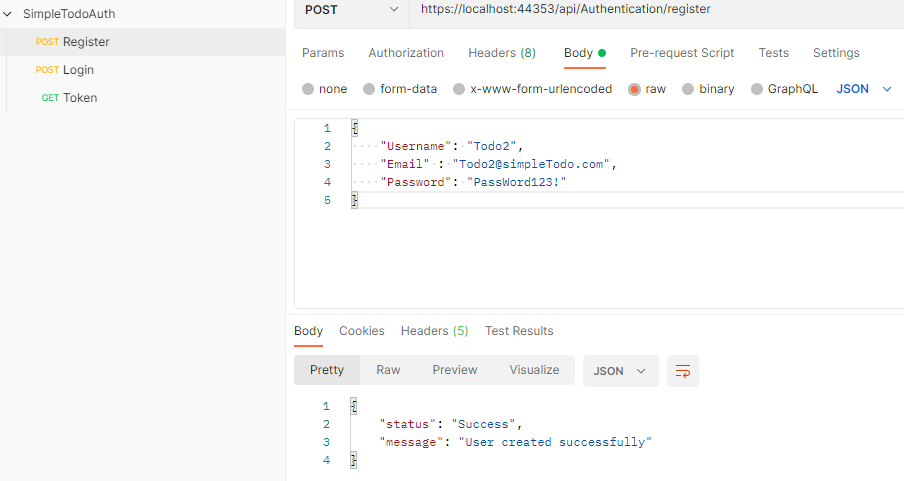The height and width of the screenshot is (481, 904).
Task: Open the request Headers (8) tab
Action: coord(502,53)
